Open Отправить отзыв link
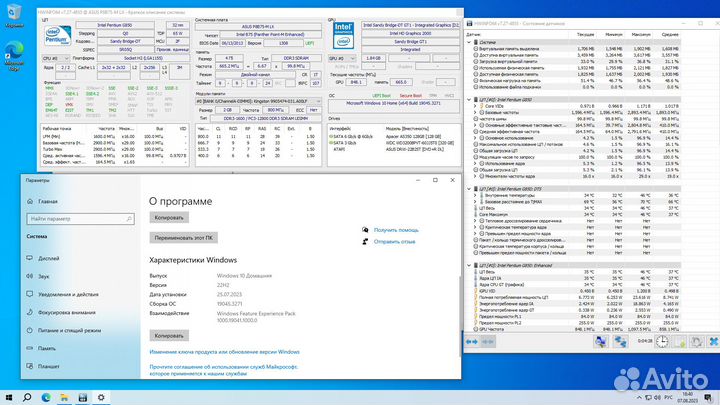Image resolution: width=720 pixels, height=405 pixels. [x=394, y=241]
